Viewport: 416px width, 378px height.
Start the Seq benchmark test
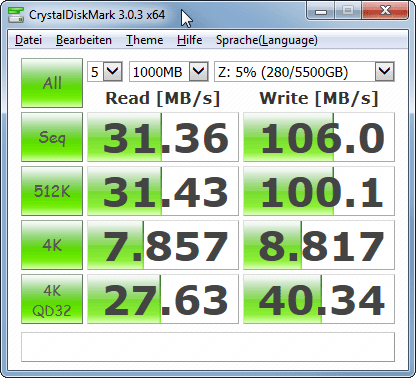pyautogui.click(x=52, y=137)
